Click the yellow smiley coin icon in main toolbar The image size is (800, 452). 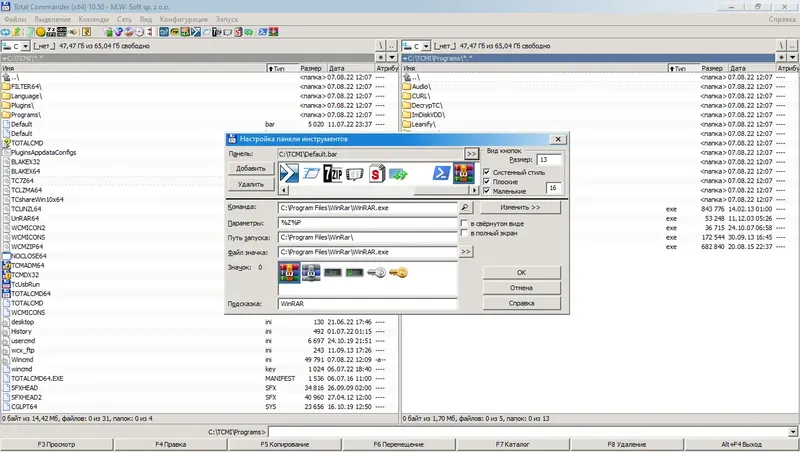pyautogui.click(x=40, y=32)
